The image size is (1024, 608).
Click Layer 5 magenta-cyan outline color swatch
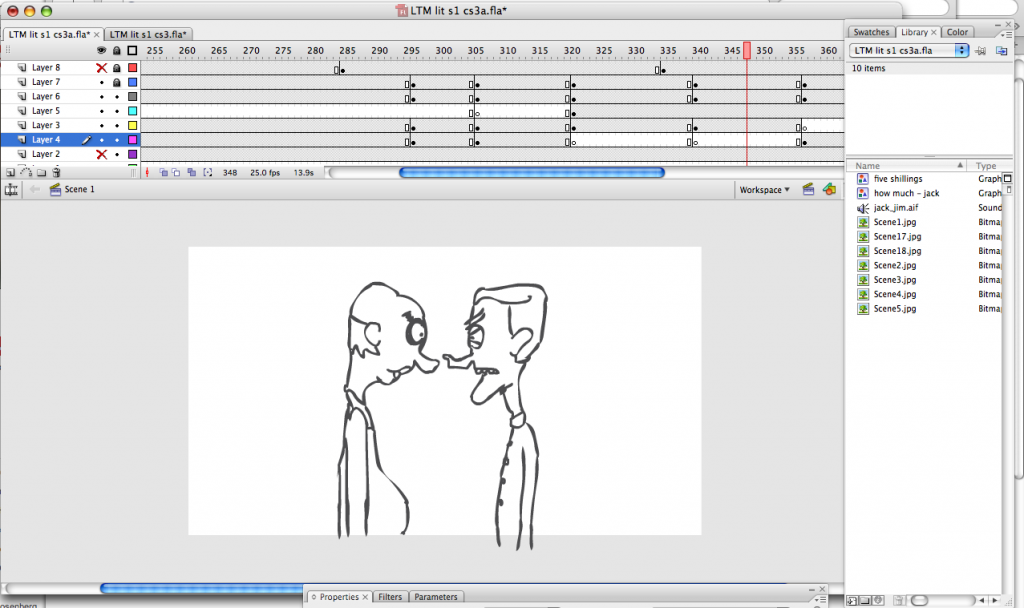pos(132,111)
